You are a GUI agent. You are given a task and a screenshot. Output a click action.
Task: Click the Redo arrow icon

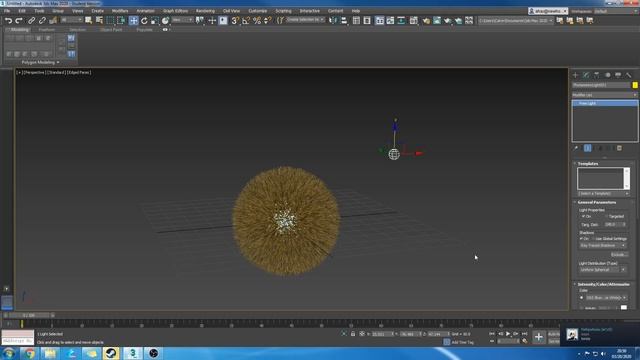point(19,20)
